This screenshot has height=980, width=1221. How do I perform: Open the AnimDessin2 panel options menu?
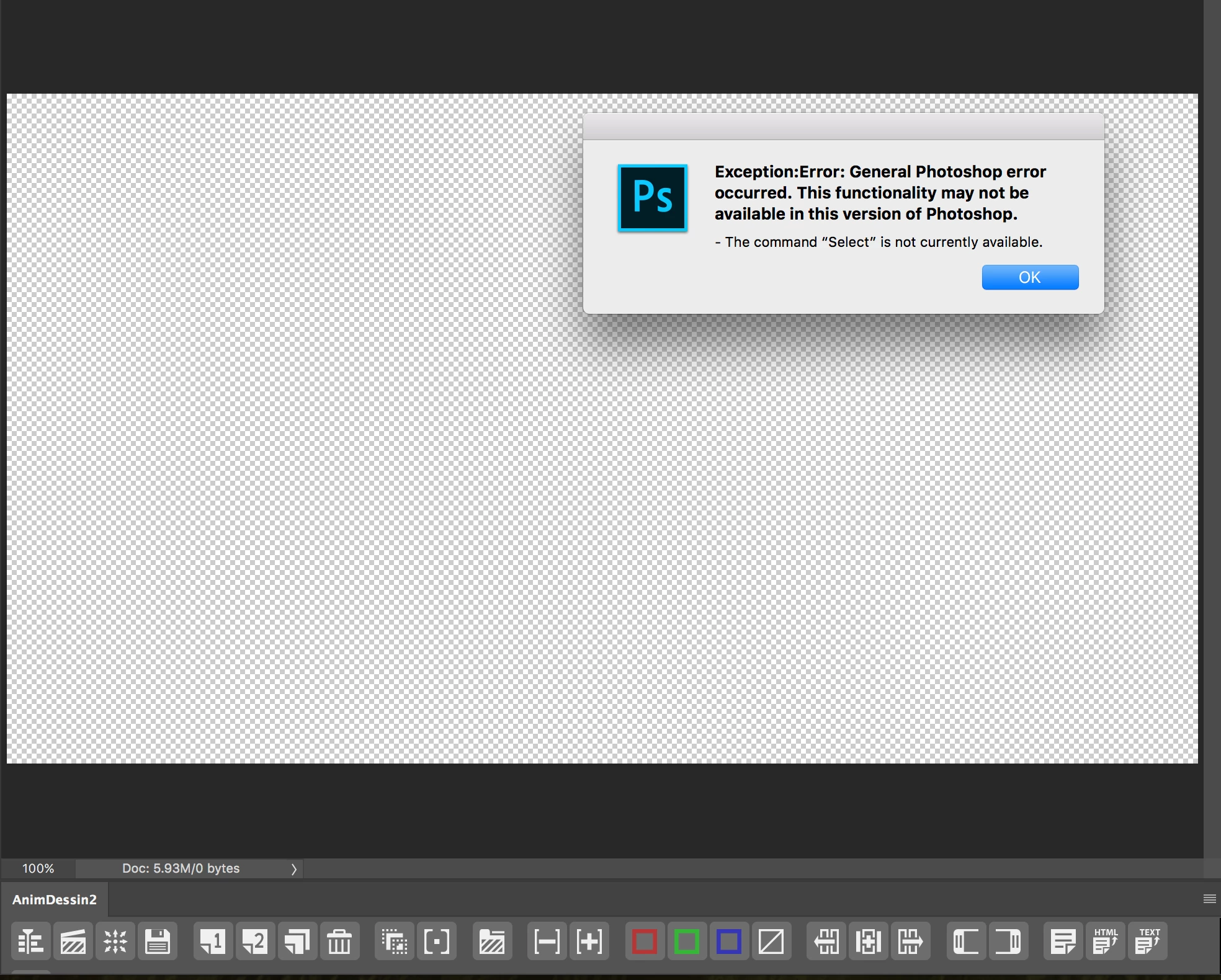pyautogui.click(x=1209, y=899)
